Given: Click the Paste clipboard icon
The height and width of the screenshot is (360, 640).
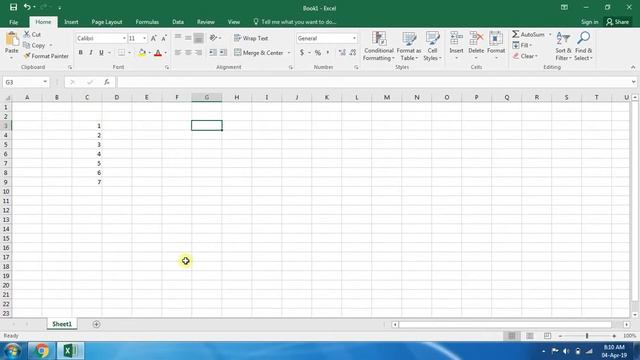Looking at the screenshot, I should click(11, 39).
